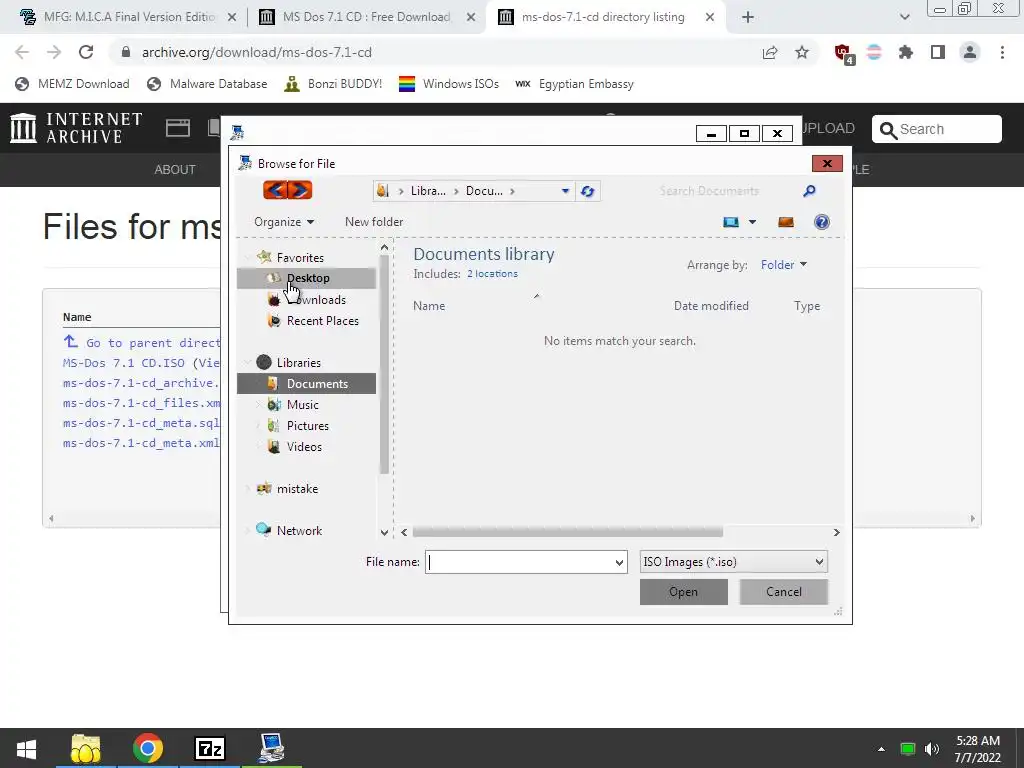Click the search magnifier in Browse dialog
1024x768 pixels.
click(809, 191)
